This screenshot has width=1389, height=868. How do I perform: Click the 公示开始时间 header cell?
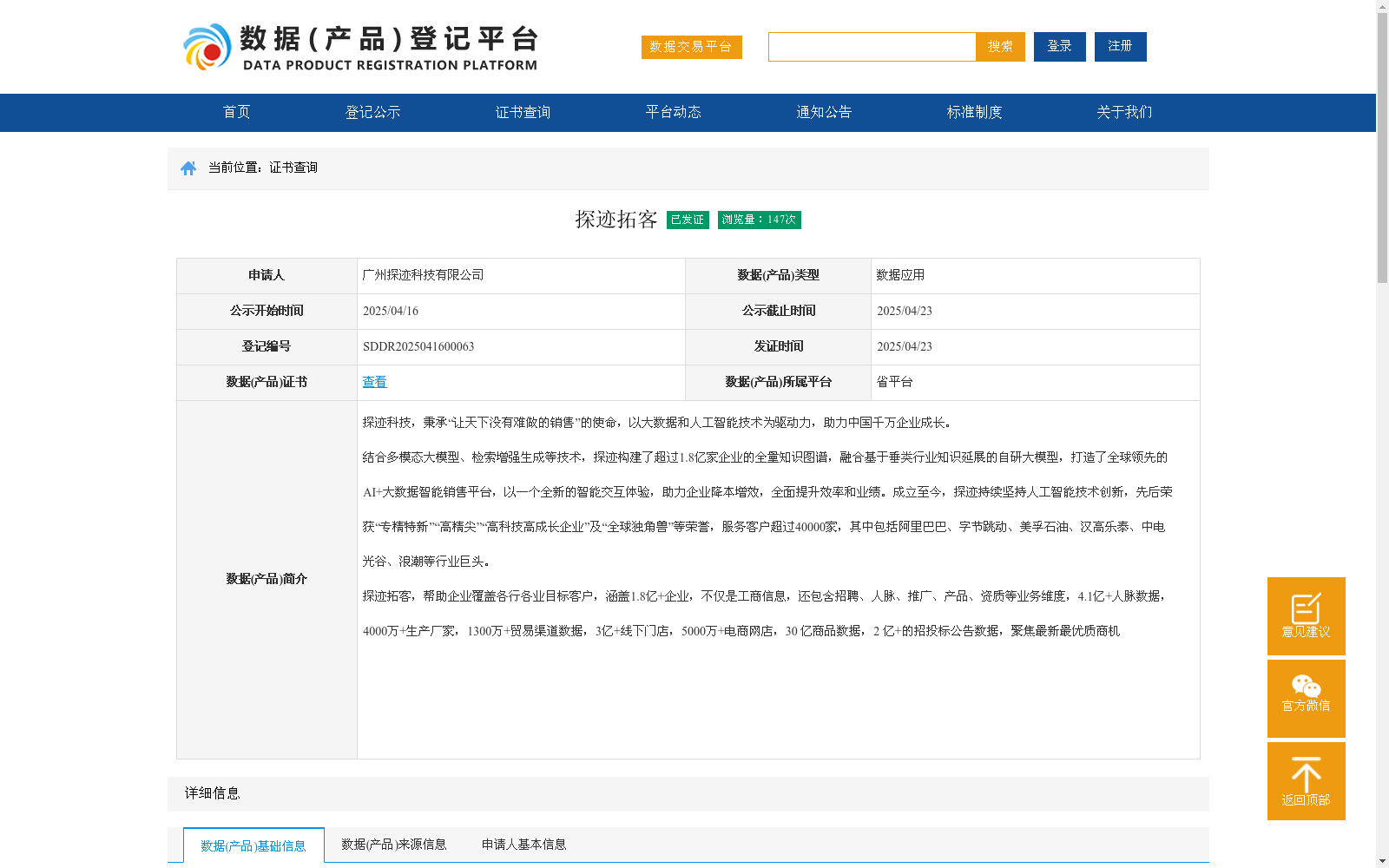click(267, 311)
